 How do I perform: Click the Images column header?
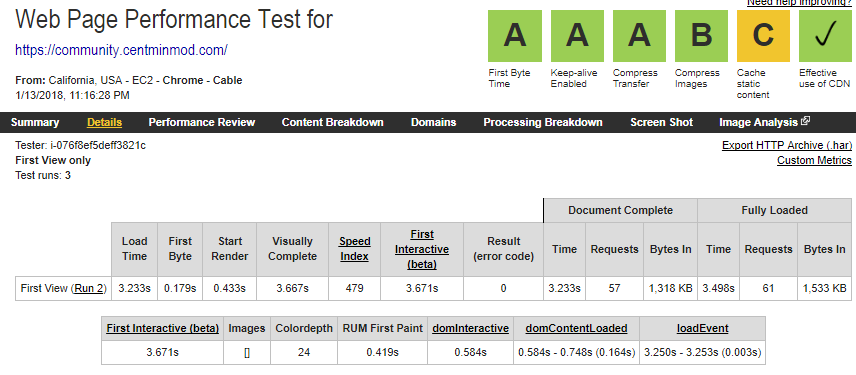247,329
